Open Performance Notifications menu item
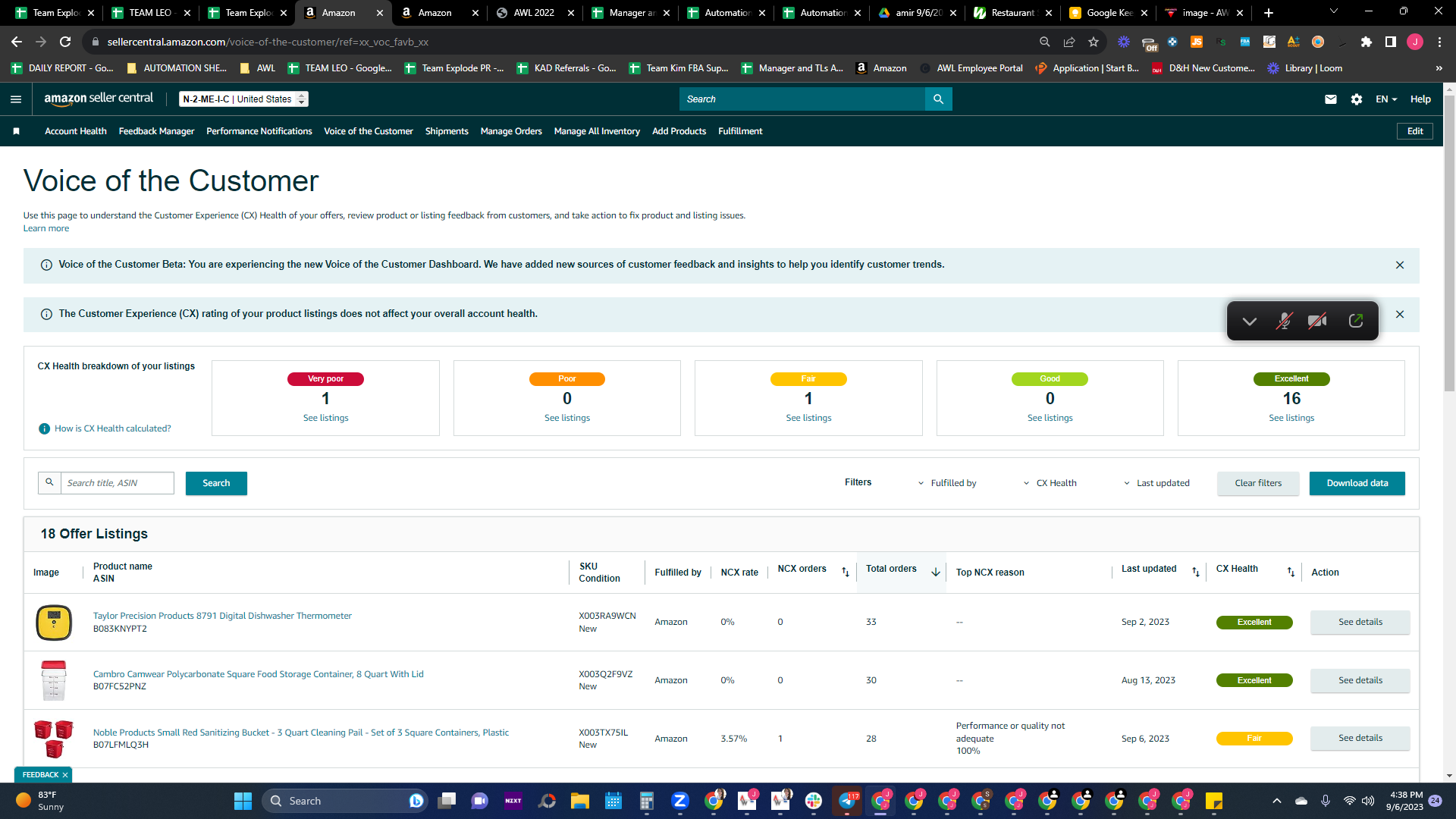The width and height of the screenshot is (1456, 819). (259, 131)
